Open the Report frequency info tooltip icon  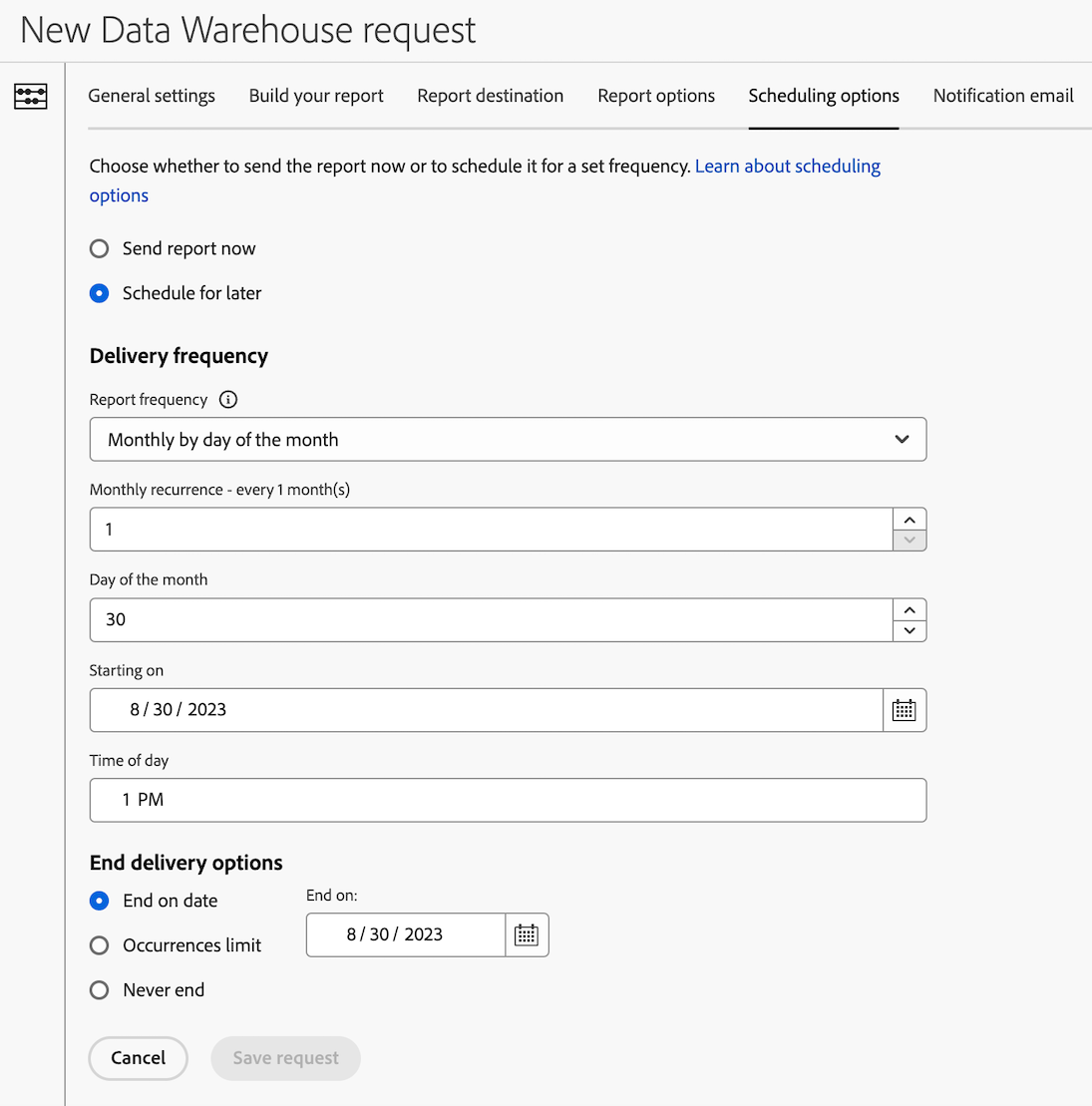(227, 399)
